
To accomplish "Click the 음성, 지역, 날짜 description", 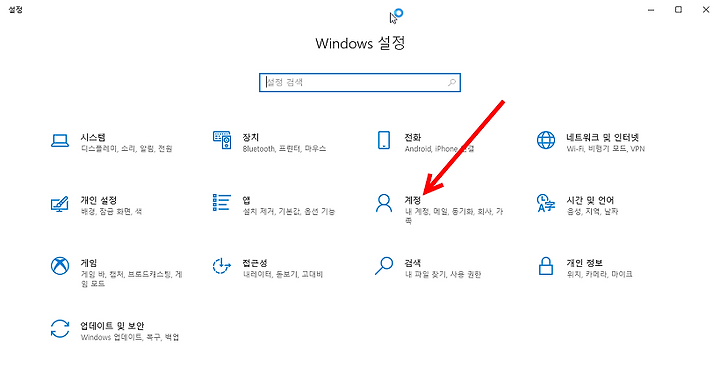I will point(592,212).
